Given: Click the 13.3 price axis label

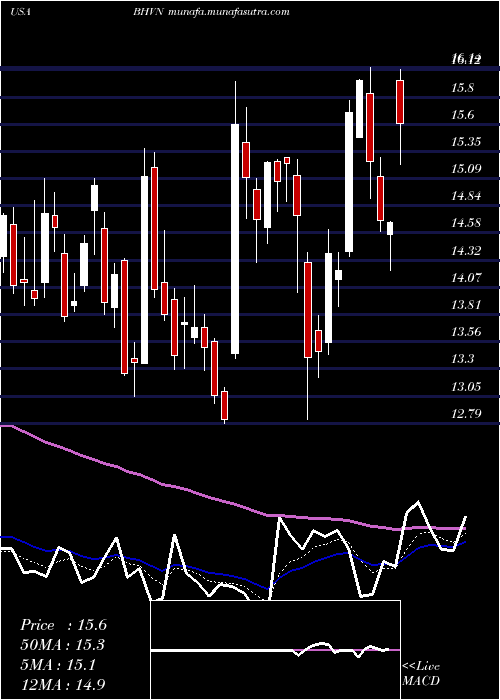Looking at the screenshot, I should tap(462, 359).
